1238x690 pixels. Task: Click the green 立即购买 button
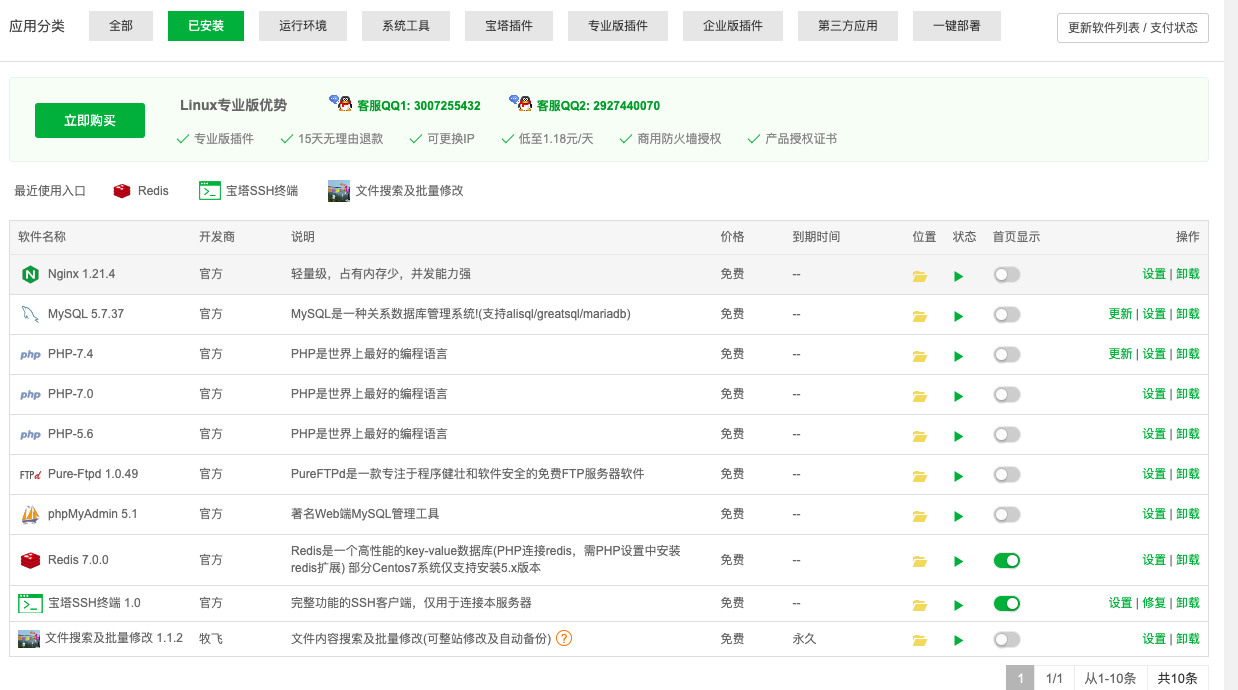(90, 121)
